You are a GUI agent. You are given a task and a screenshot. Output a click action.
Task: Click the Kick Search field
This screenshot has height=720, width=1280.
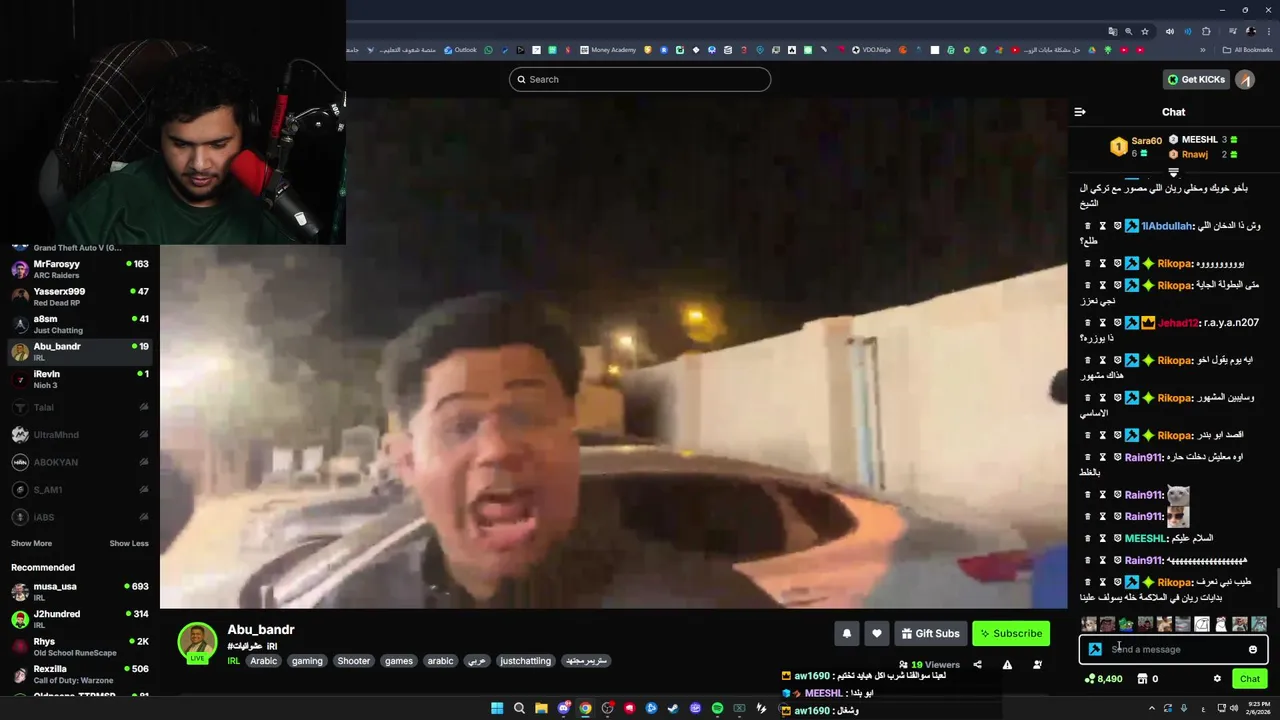click(640, 79)
